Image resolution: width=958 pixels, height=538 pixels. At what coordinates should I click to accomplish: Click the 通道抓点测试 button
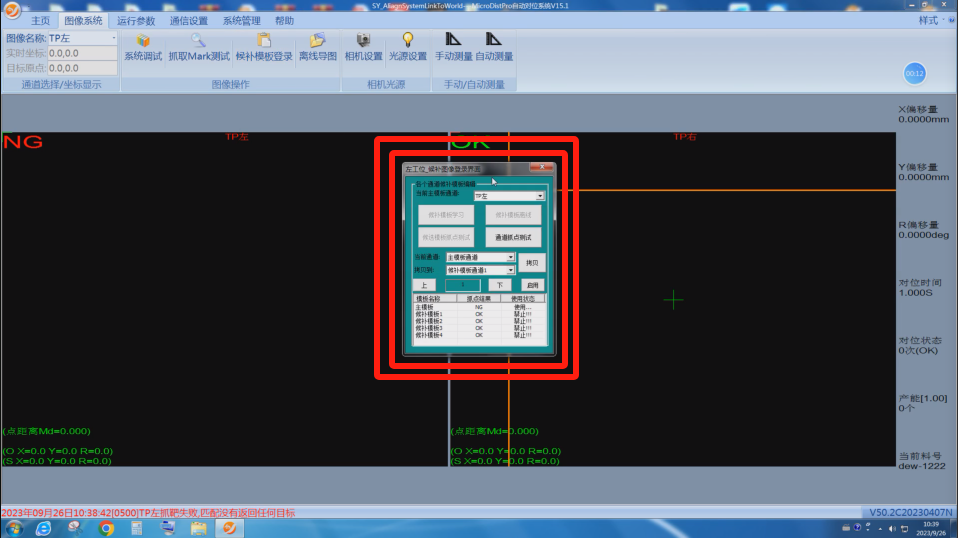[513, 238]
